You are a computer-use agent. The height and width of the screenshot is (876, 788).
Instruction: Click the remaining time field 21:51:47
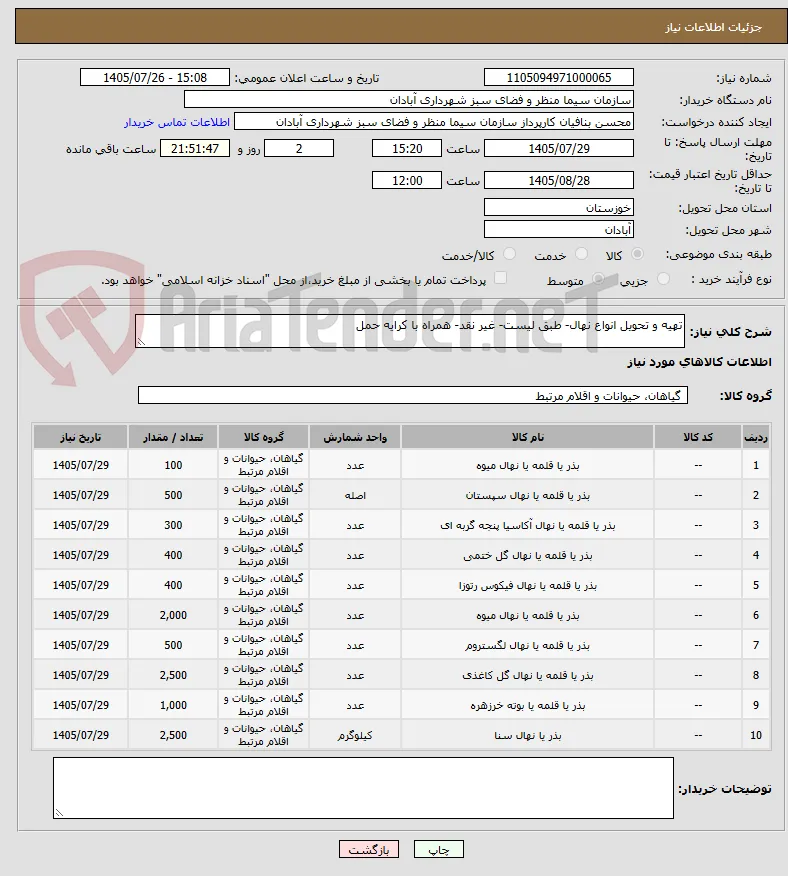[195, 148]
